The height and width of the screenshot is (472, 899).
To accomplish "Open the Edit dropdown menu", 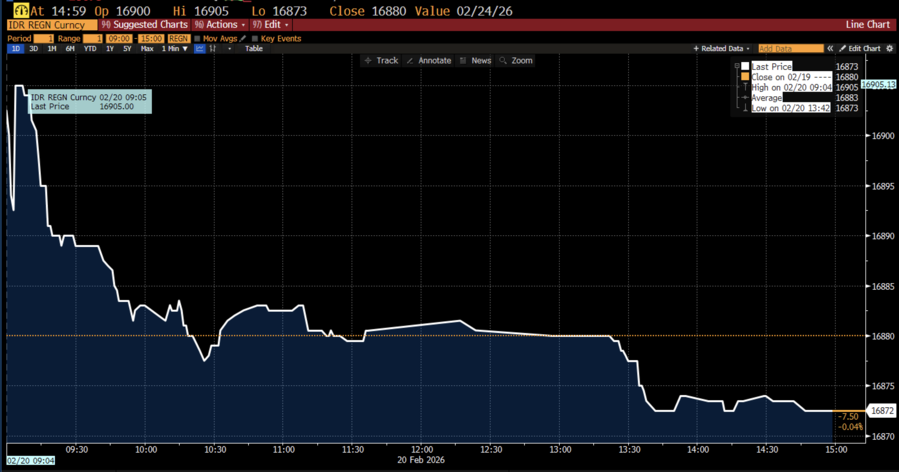I will 270,24.
